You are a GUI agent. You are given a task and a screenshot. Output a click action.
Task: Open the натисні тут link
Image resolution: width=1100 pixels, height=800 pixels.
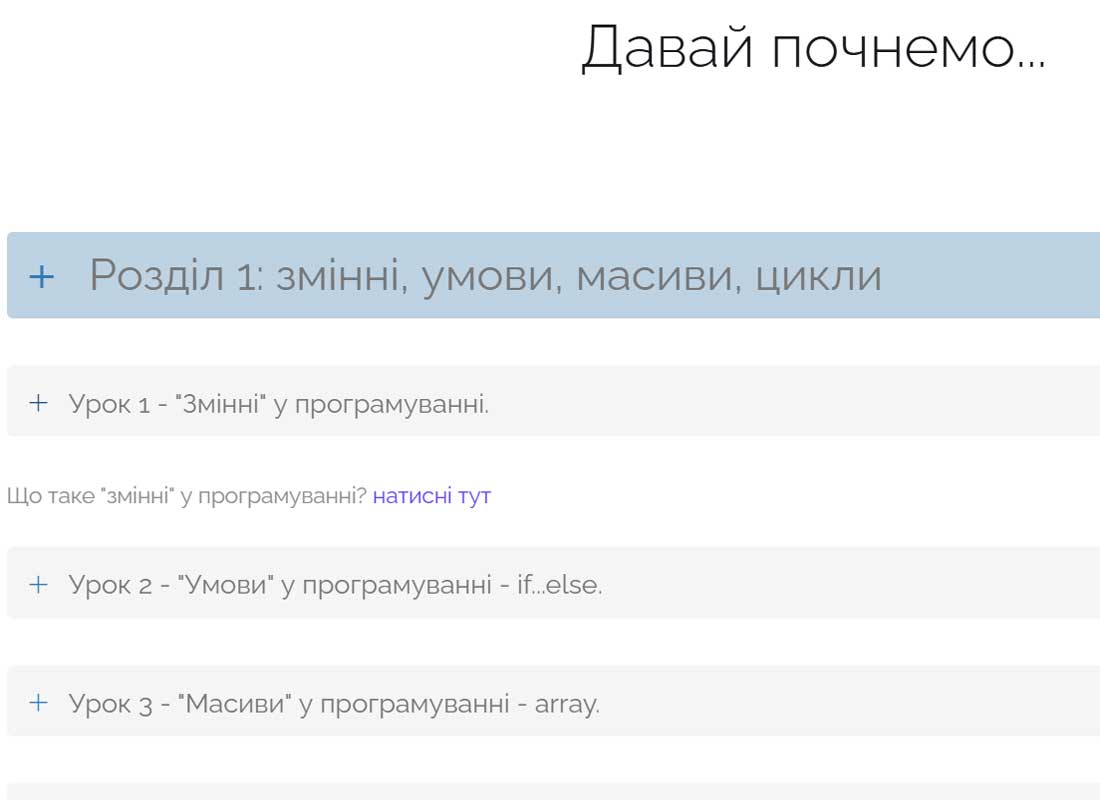tap(431, 496)
